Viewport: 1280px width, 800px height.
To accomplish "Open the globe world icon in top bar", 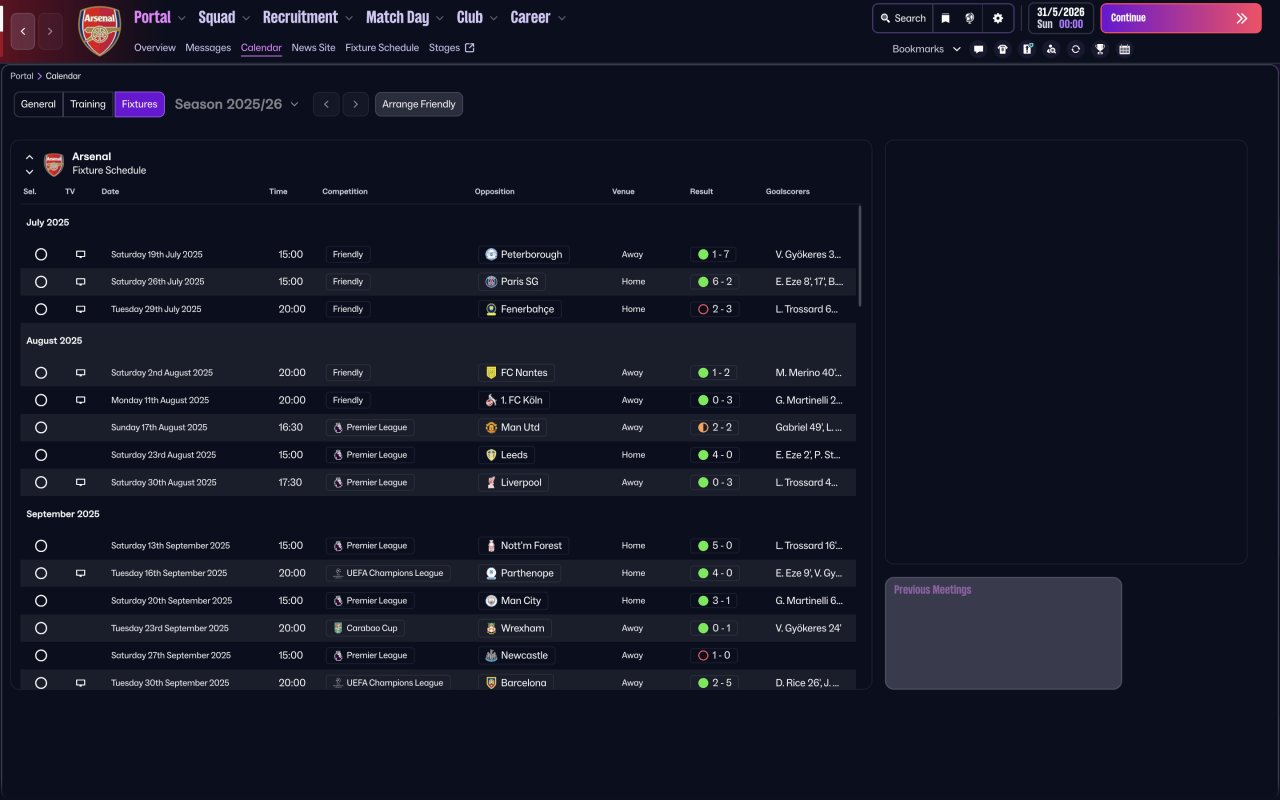I will point(970,18).
